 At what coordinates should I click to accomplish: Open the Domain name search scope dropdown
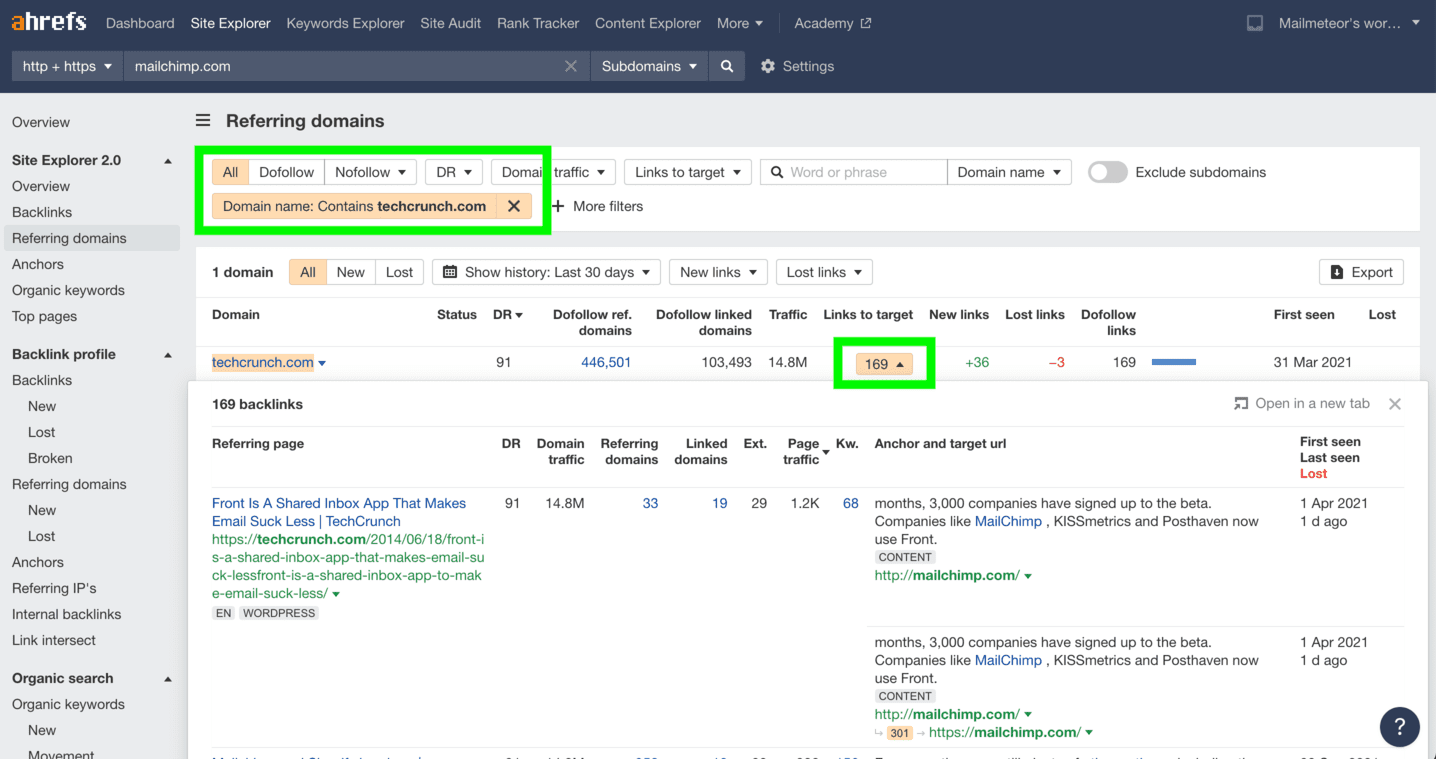coord(1009,172)
